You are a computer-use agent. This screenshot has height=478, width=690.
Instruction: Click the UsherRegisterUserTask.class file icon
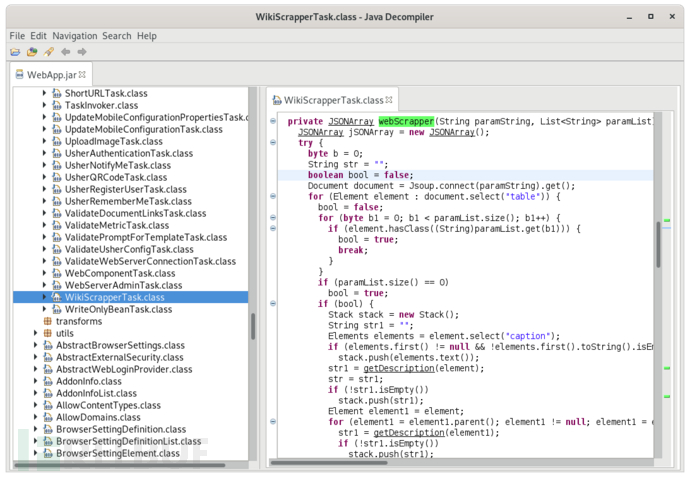coord(56,189)
